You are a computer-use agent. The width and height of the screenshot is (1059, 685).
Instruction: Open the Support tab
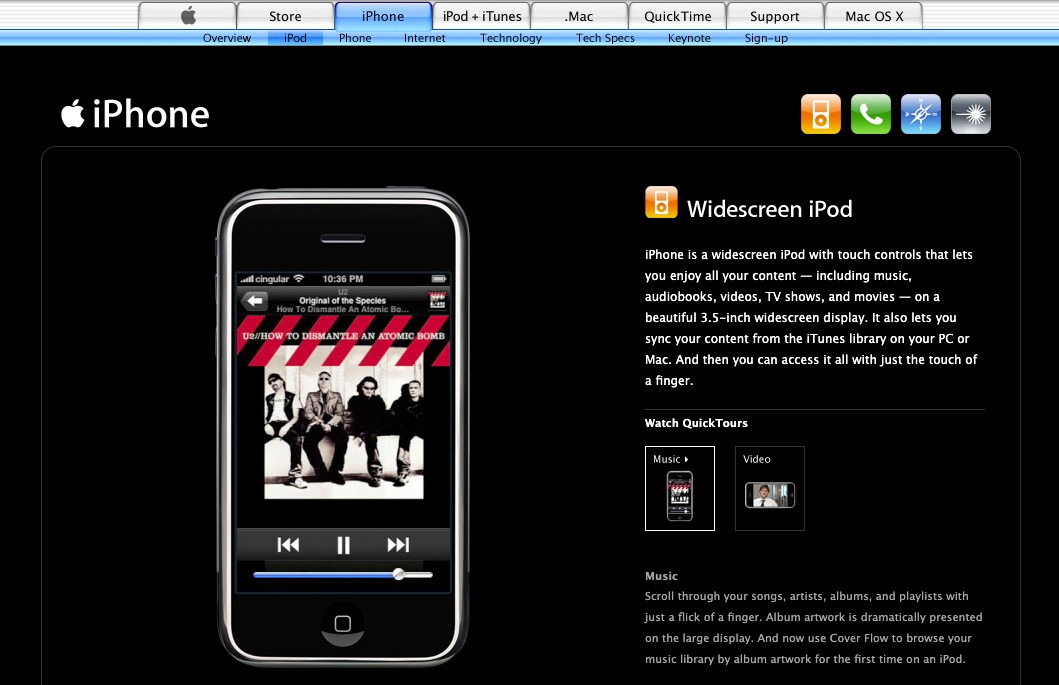tap(775, 16)
